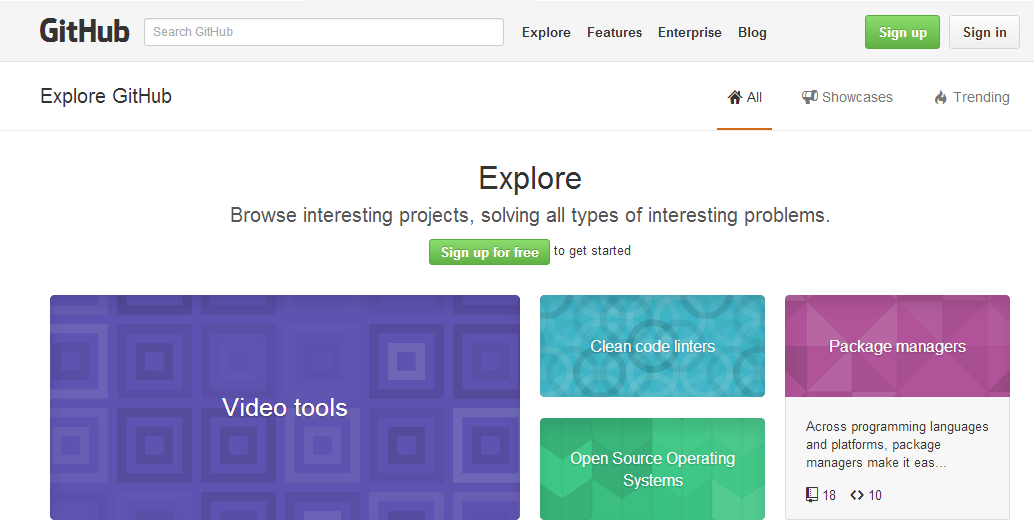Click the GitHub logo
The width and height of the screenshot is (1034, 530).
84,31
